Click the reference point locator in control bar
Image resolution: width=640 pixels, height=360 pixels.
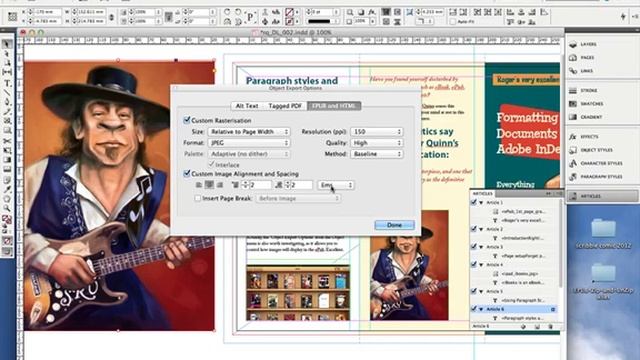(13, 17)
